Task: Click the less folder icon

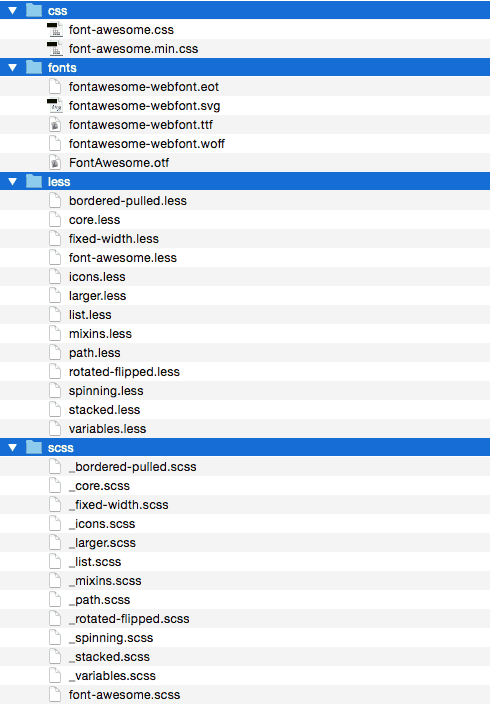Action: tap(34, 181)
